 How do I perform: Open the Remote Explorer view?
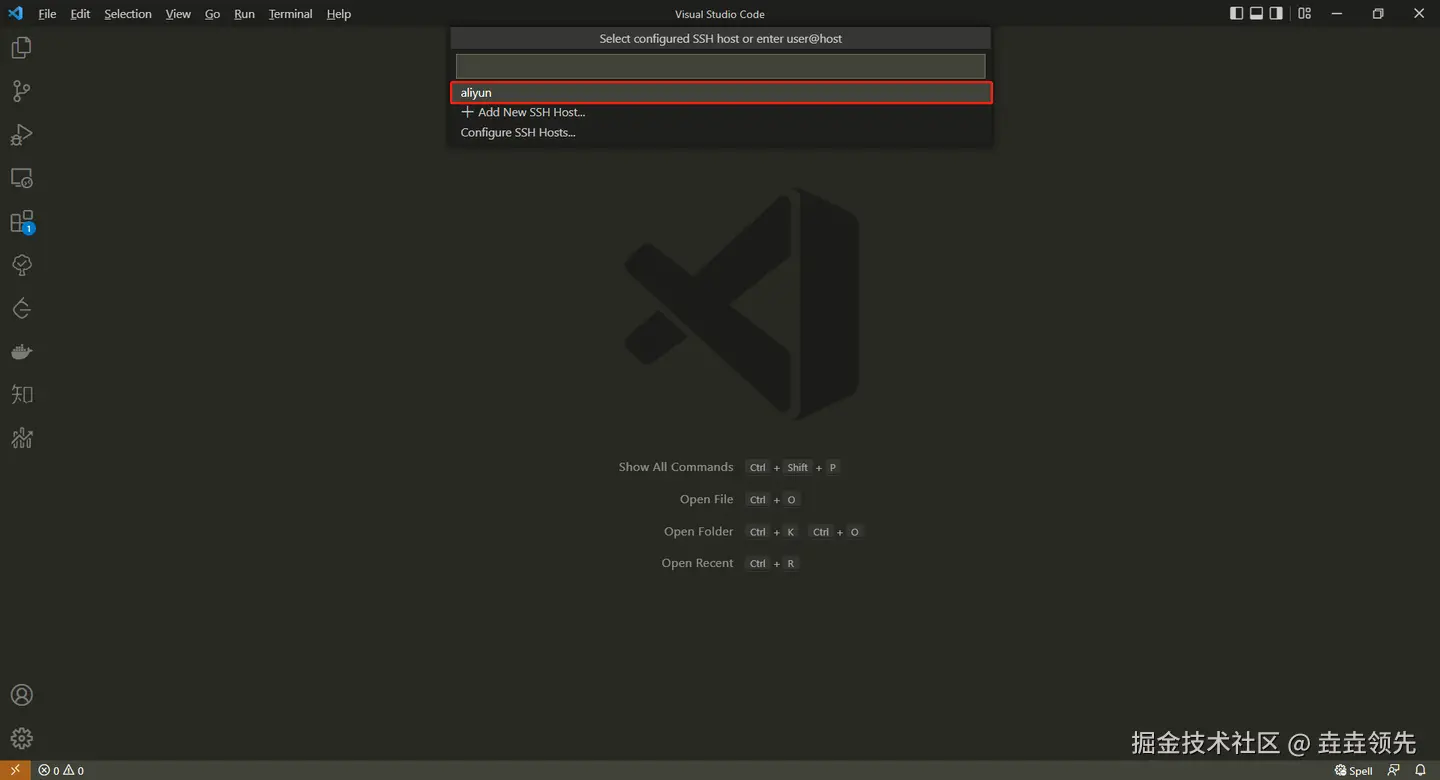point(21,178)
